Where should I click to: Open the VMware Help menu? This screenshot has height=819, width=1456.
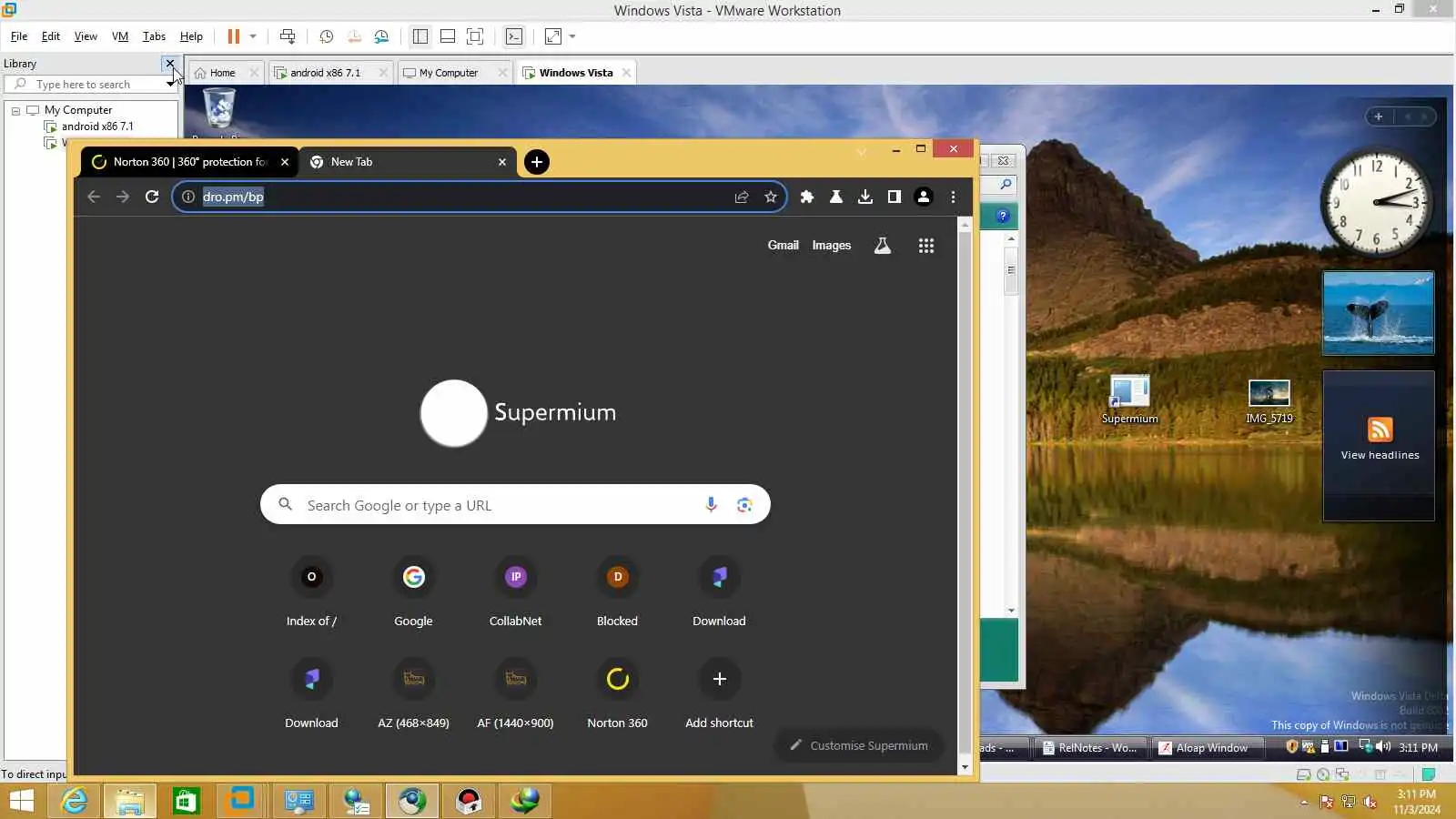[x=191, y=36]
